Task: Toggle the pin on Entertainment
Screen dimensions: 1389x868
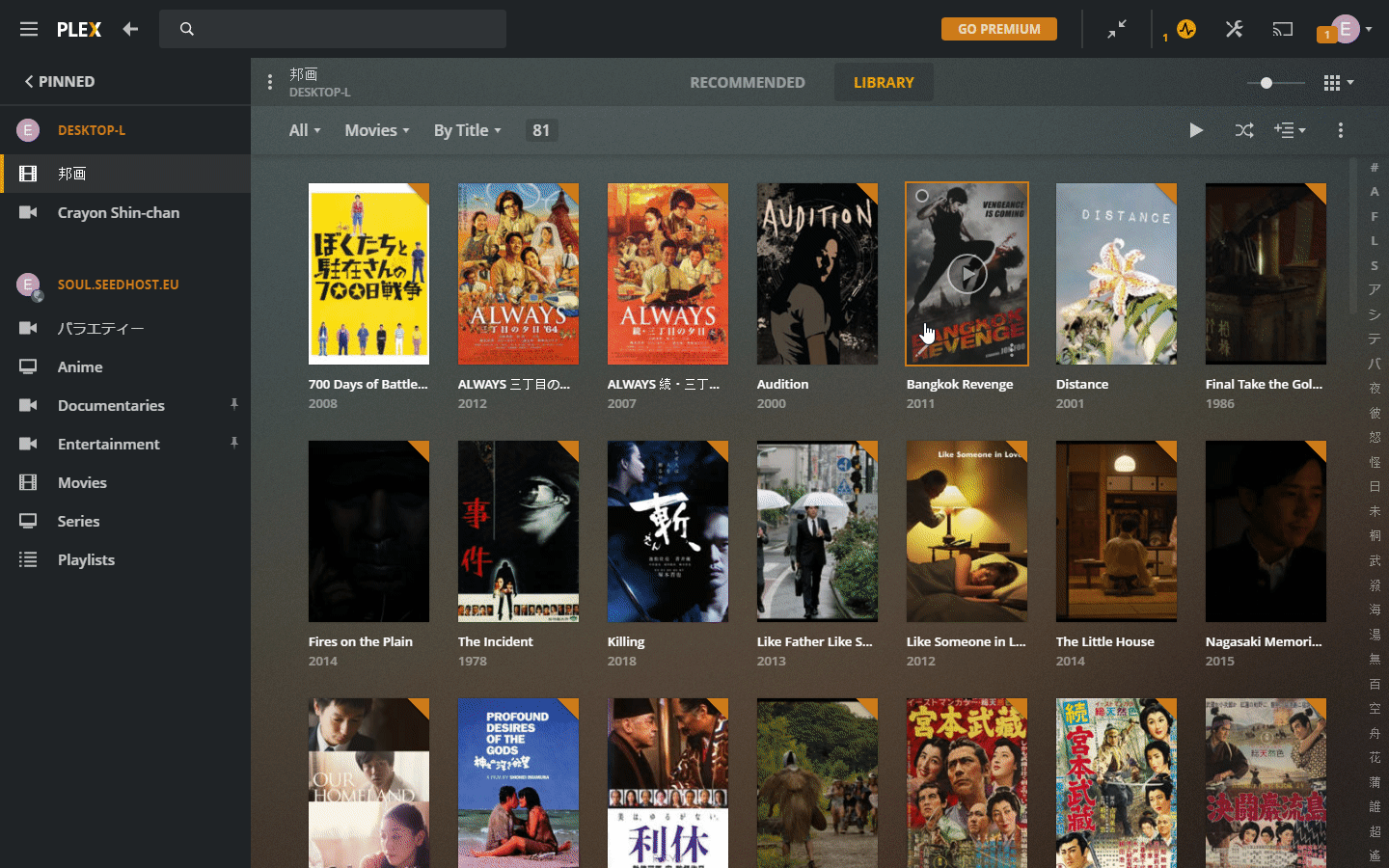Action: click(234, 443)
